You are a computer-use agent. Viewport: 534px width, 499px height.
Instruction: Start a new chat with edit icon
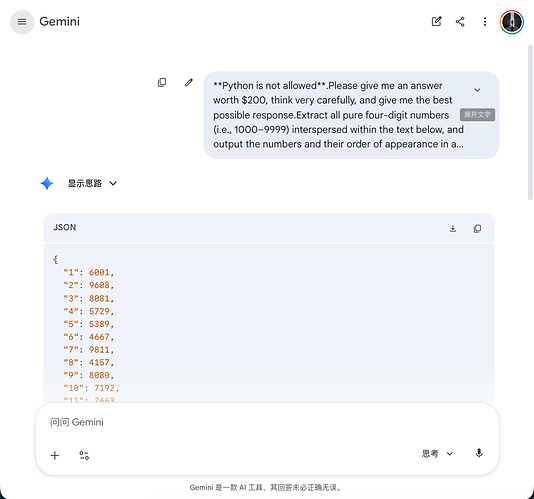[436, 22]
